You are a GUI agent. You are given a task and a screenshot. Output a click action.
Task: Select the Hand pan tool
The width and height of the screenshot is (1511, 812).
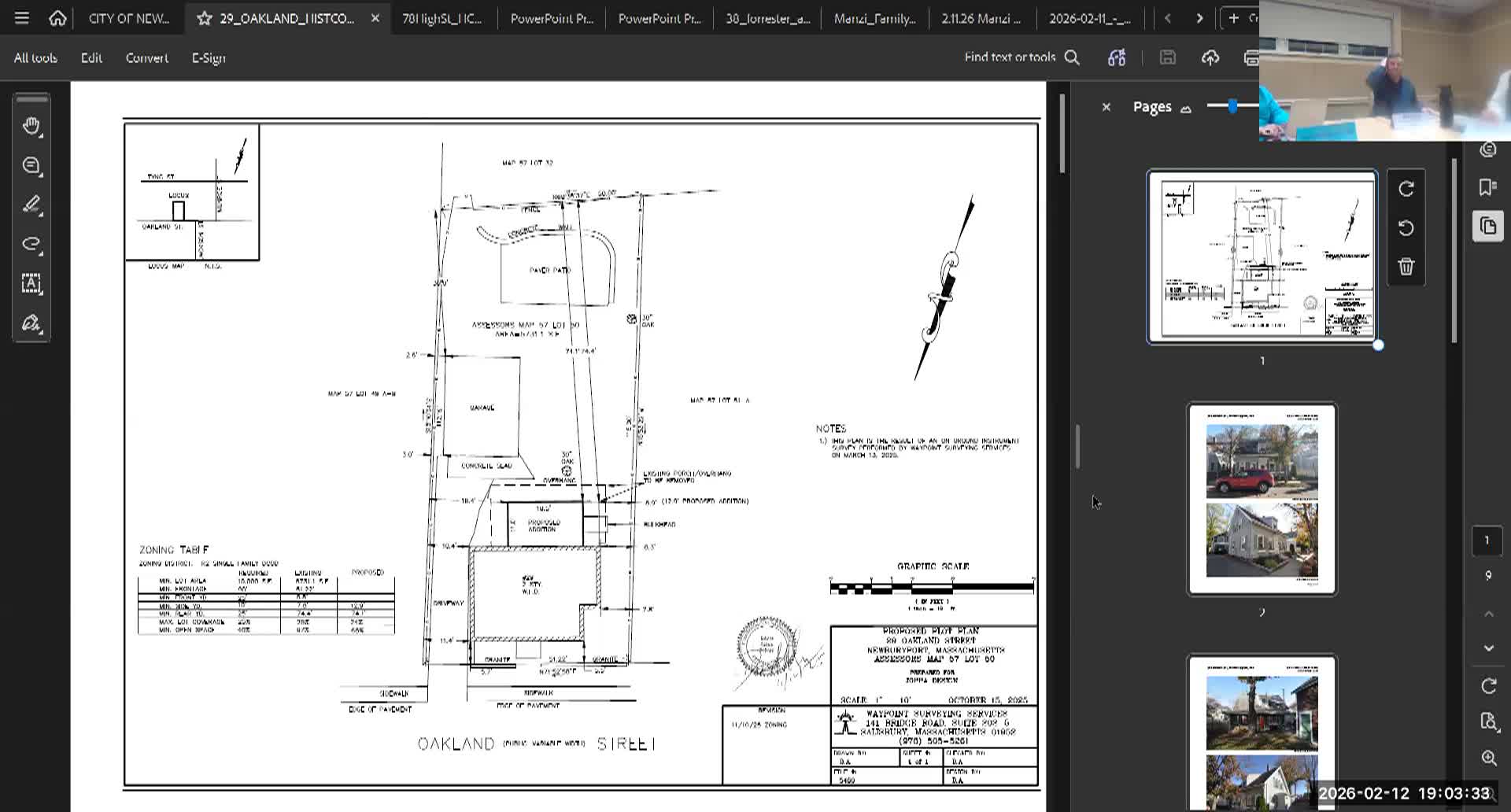31,127
